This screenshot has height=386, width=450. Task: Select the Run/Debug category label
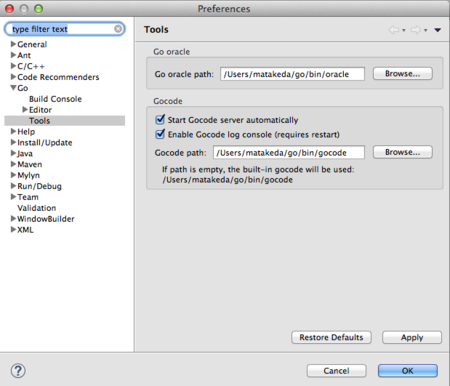click(39, 186)
